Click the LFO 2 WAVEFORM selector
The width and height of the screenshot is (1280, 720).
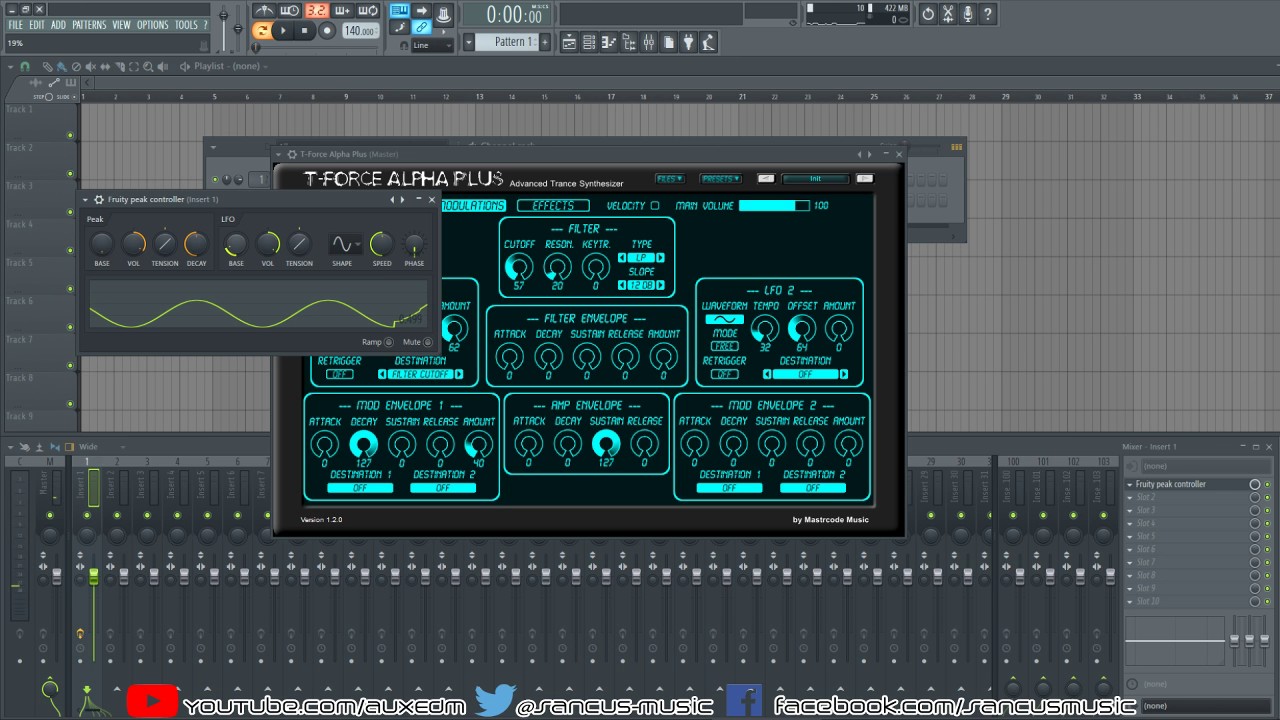click(x=724, y=319)
